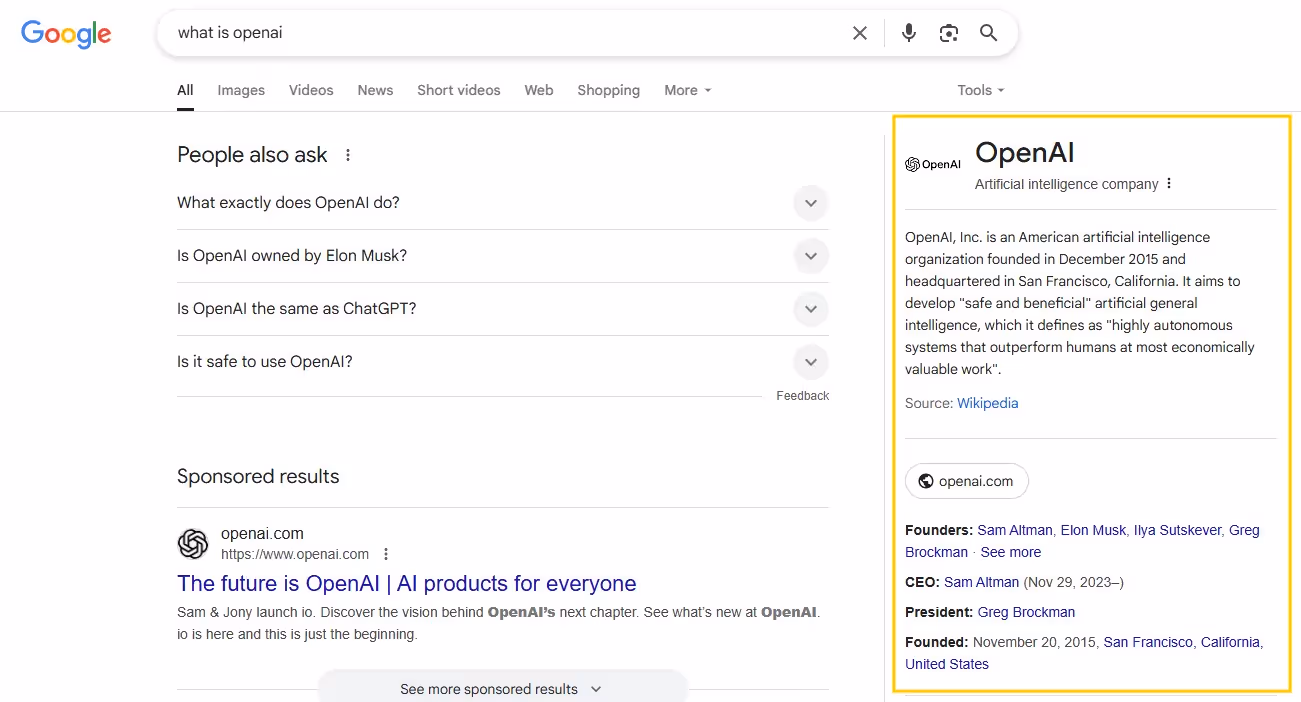The height and width of the screenshot is (702, 1301).
Task: Click the Google logo
Action: [x=66, y=34]
